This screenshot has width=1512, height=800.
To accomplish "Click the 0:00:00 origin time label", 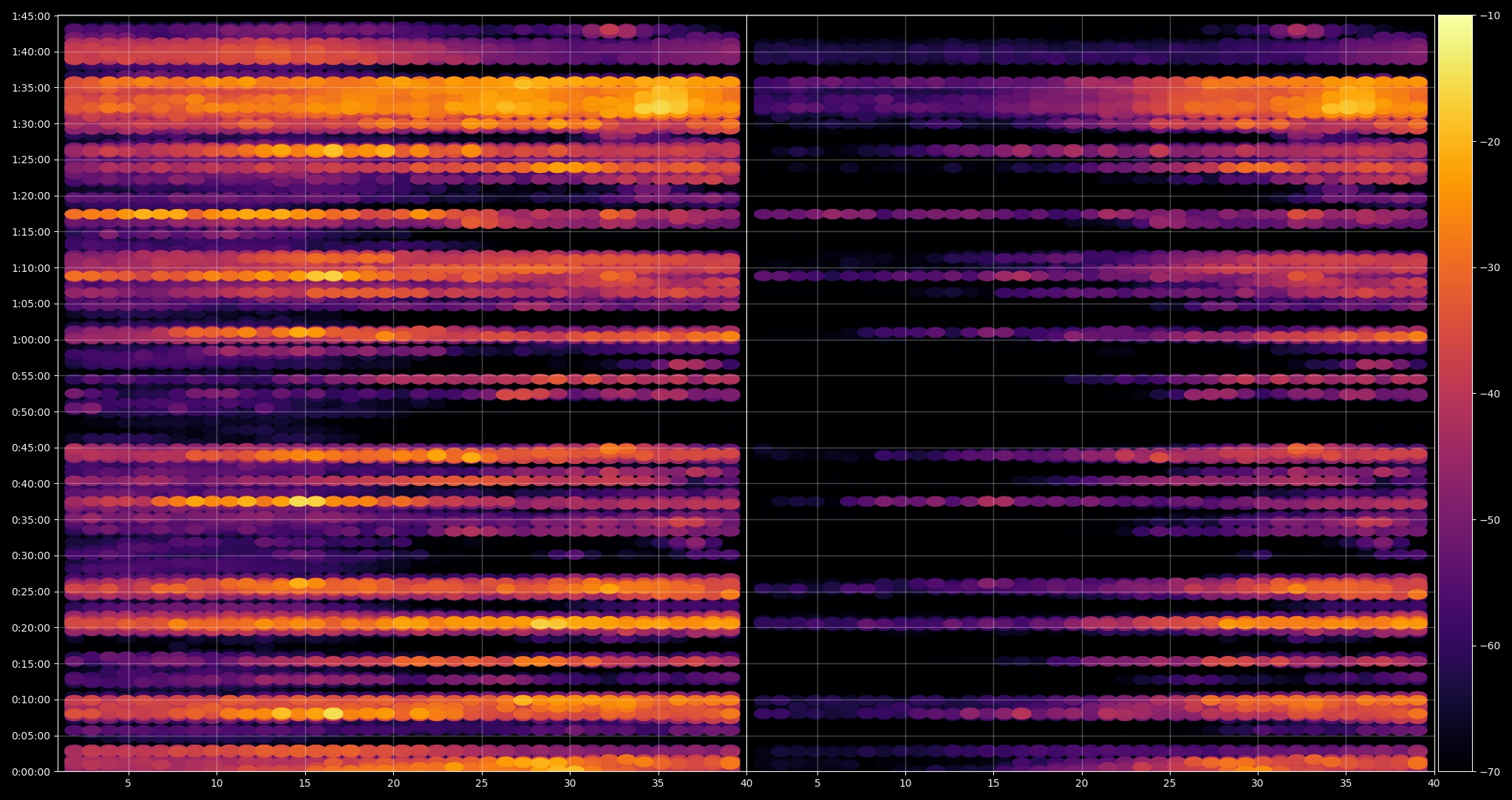I will pyautogui.click(x=31, y=771).
